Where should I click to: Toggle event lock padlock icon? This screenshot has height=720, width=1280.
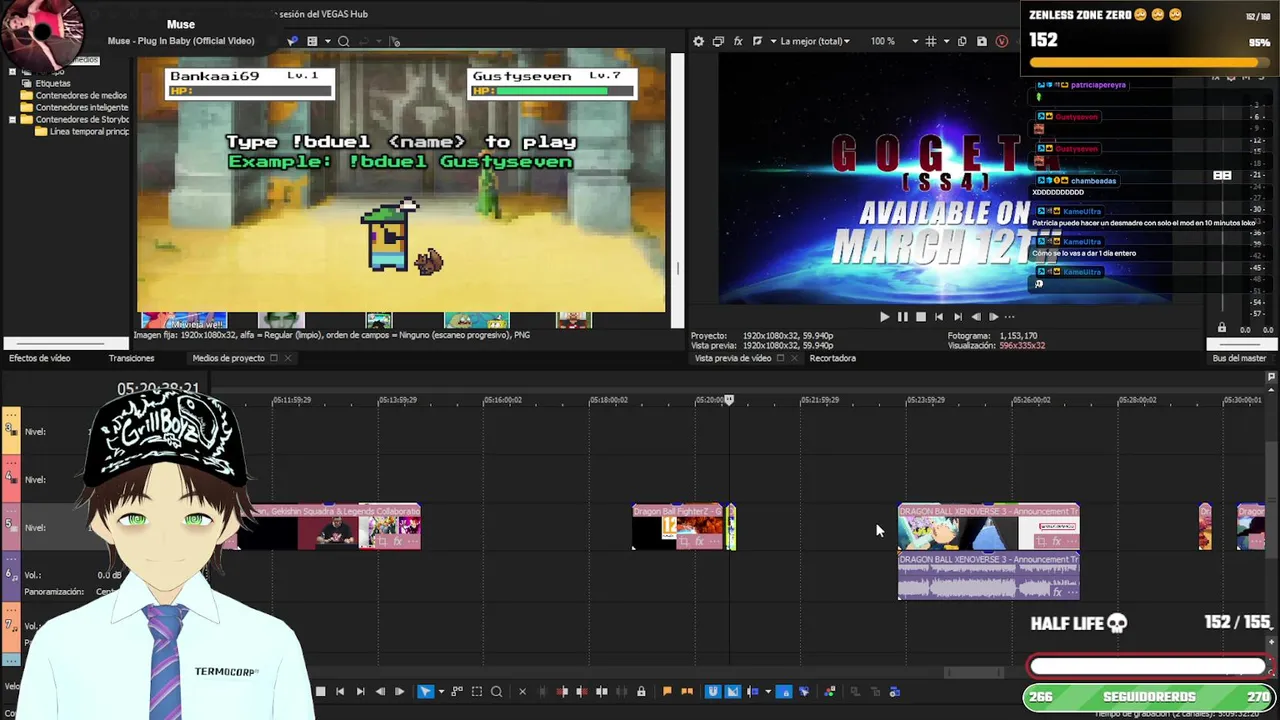(x=641, y=691)
